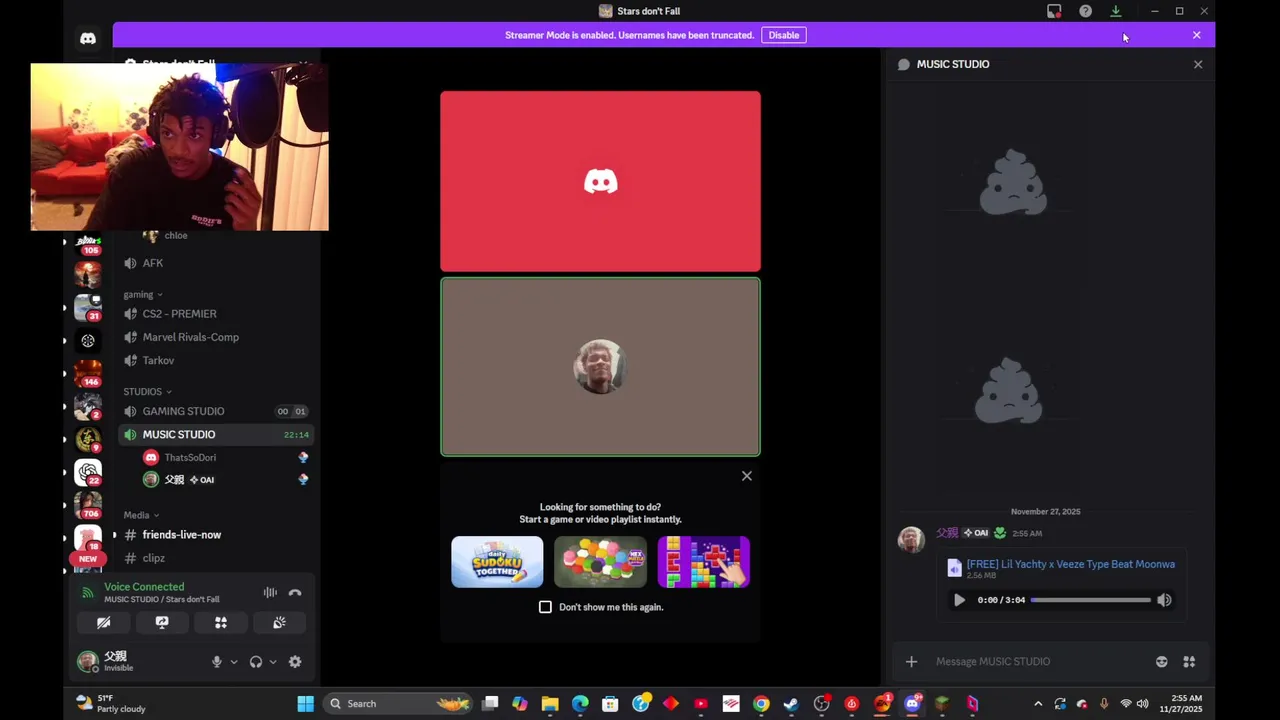Image resolution: width=1280 pixels, height=720 pixels.
Task: Open the Discord inbox icon in title bar
Action: (1054, 11)
